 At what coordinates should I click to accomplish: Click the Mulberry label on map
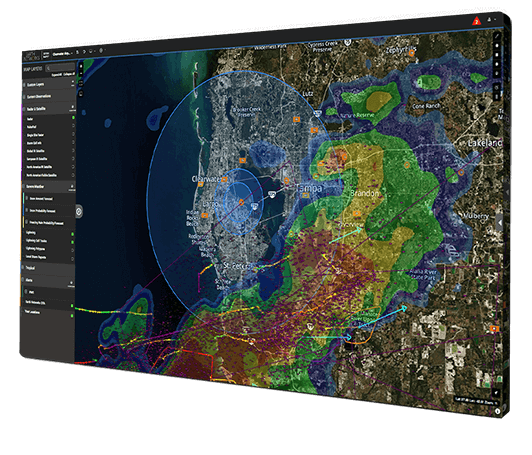[476, 216]
